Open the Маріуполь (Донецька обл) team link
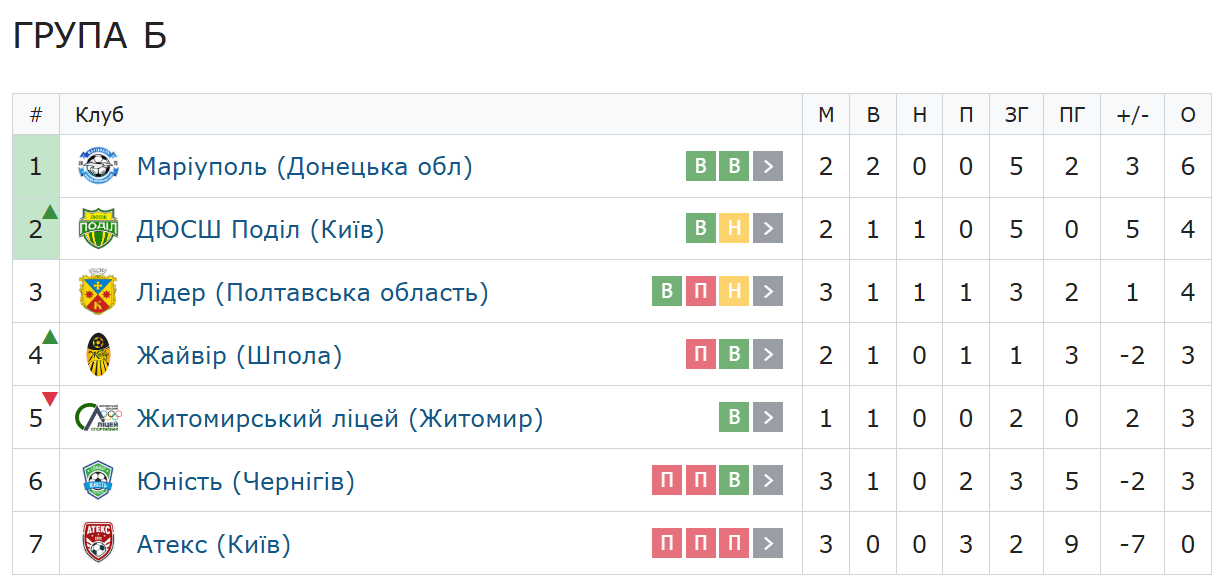Screen dimensions: 1220x585 click(x=304, y=166)
